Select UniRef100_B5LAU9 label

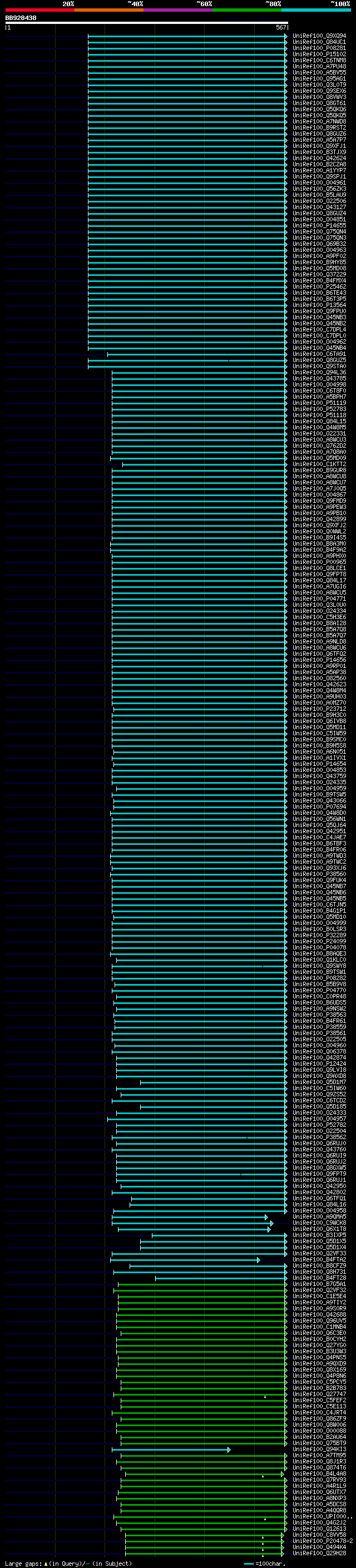[319, 195]
